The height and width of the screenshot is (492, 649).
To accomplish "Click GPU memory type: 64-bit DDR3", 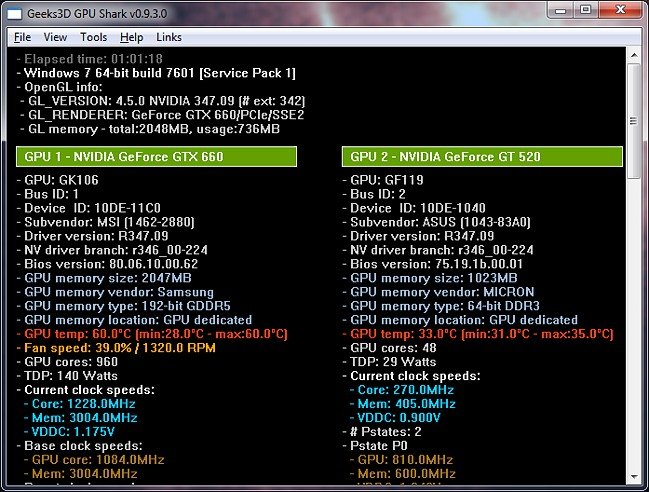I will [x=441, y=306].
